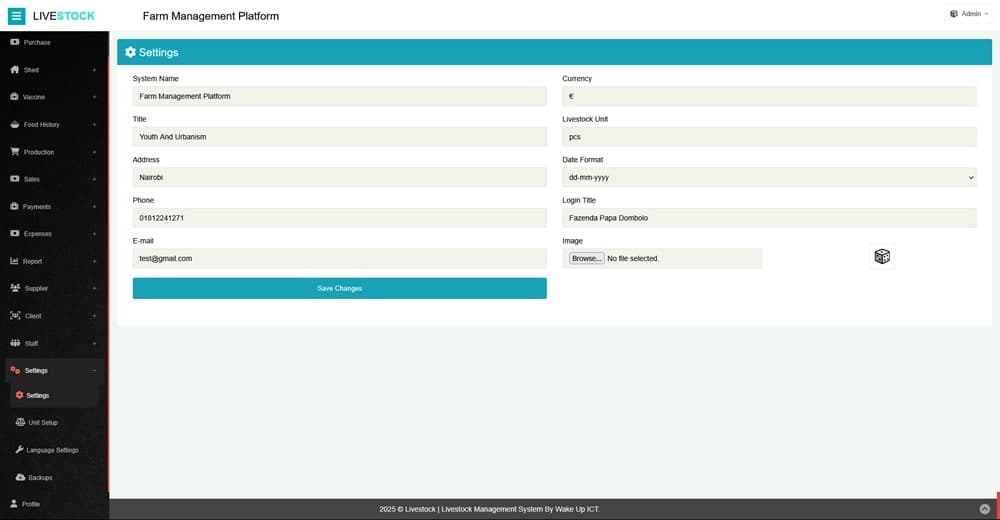
Task: Click the hamburger menu toggle icon
Action: (16, 16)
